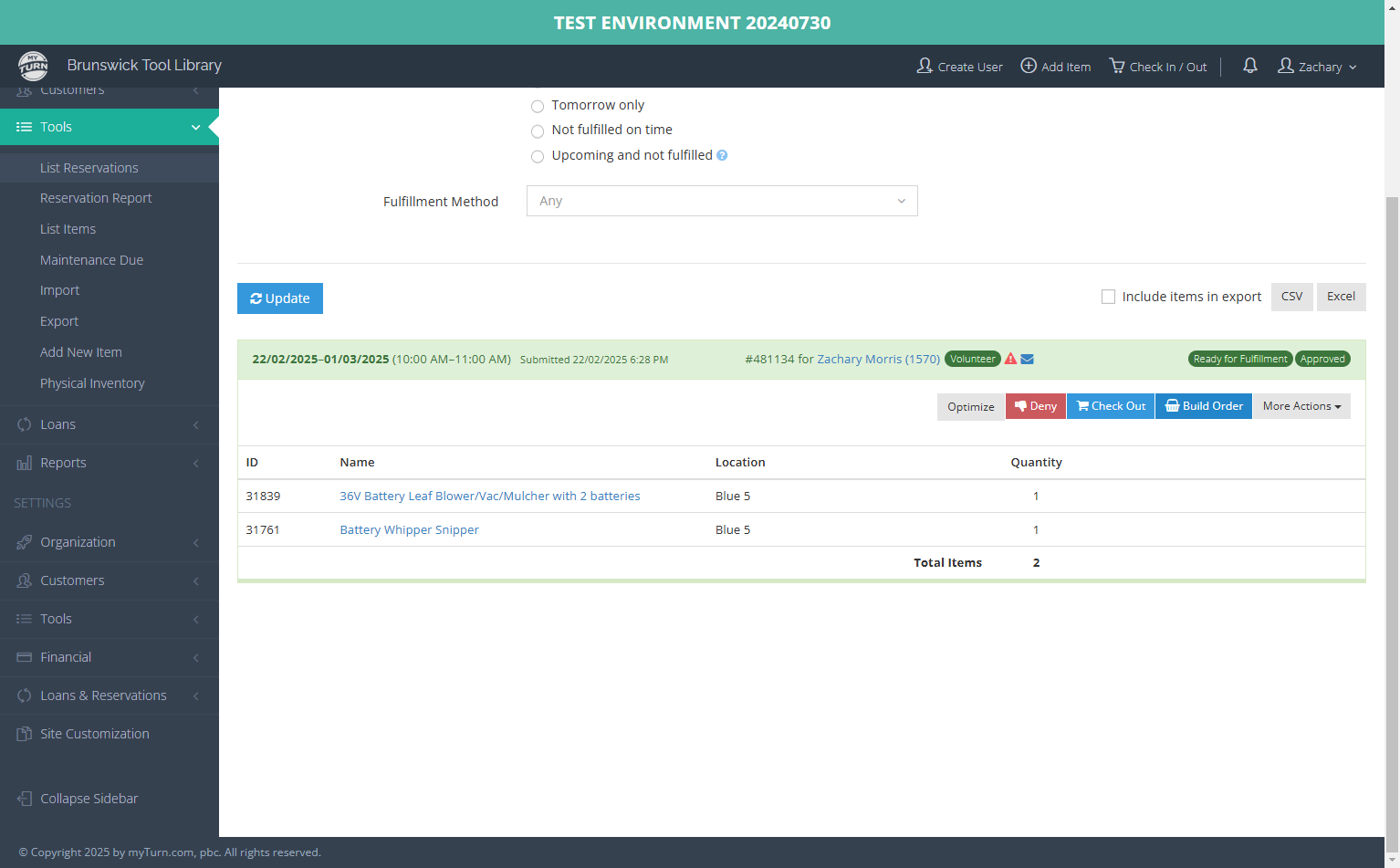Expand the Organization settings chevron
1400x868 pixels.
click(195, 542)
